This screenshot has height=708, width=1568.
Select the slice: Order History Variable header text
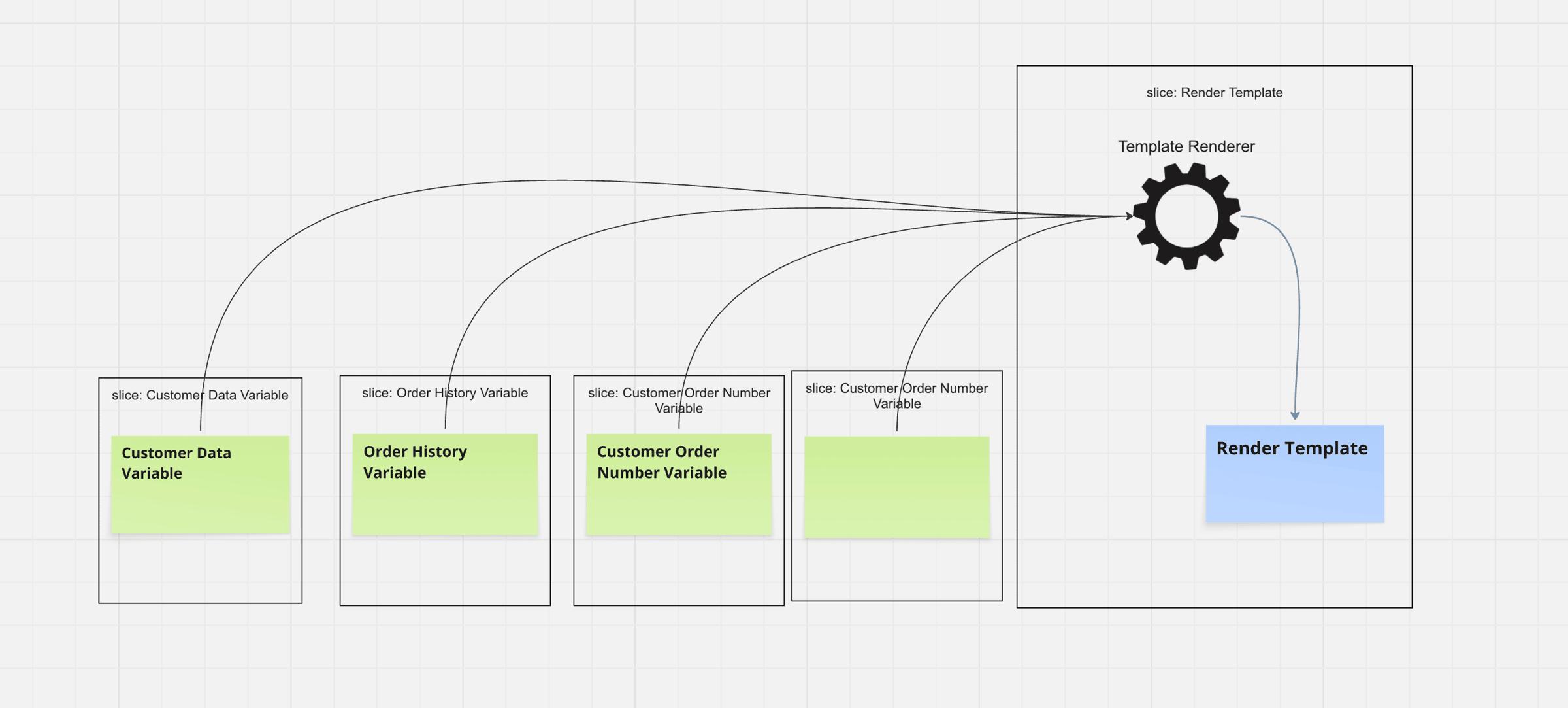(445, 393)
